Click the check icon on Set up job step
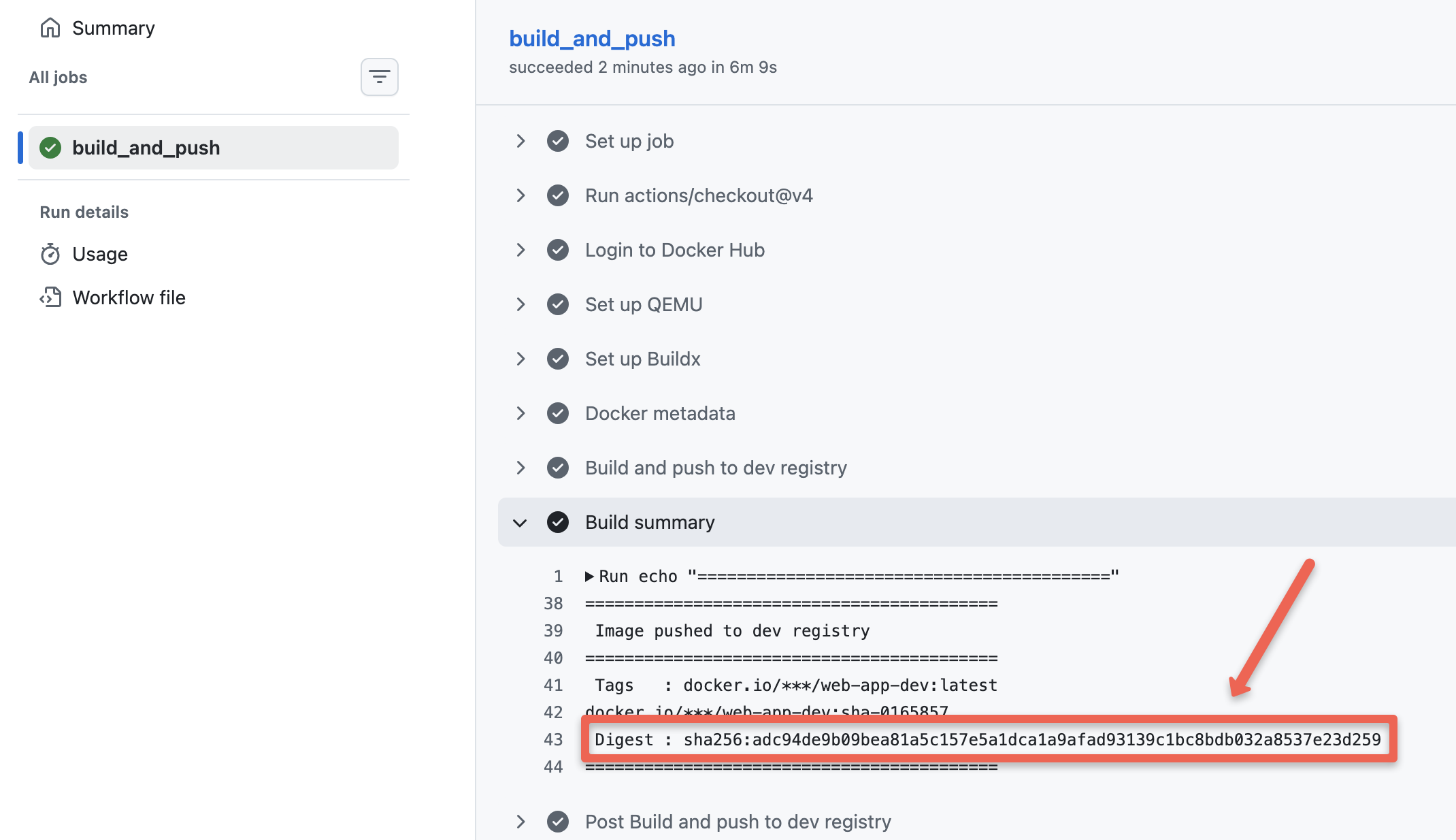The width and height of the screenshot is (1456, 840). click(x=557, y=141)
